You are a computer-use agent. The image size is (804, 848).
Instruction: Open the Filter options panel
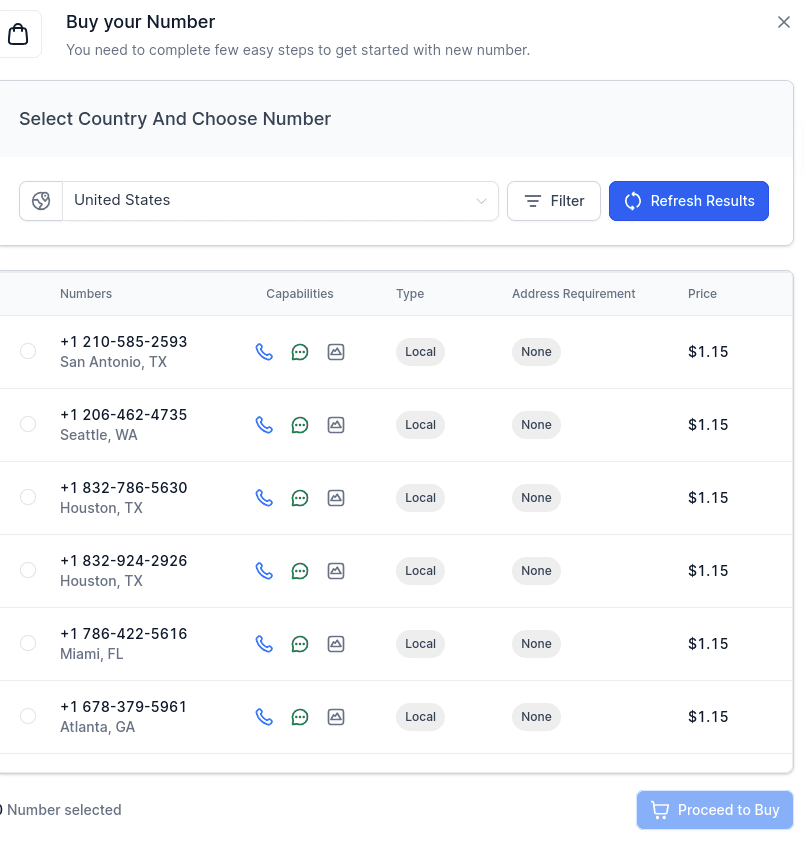(x=554, y=201)
